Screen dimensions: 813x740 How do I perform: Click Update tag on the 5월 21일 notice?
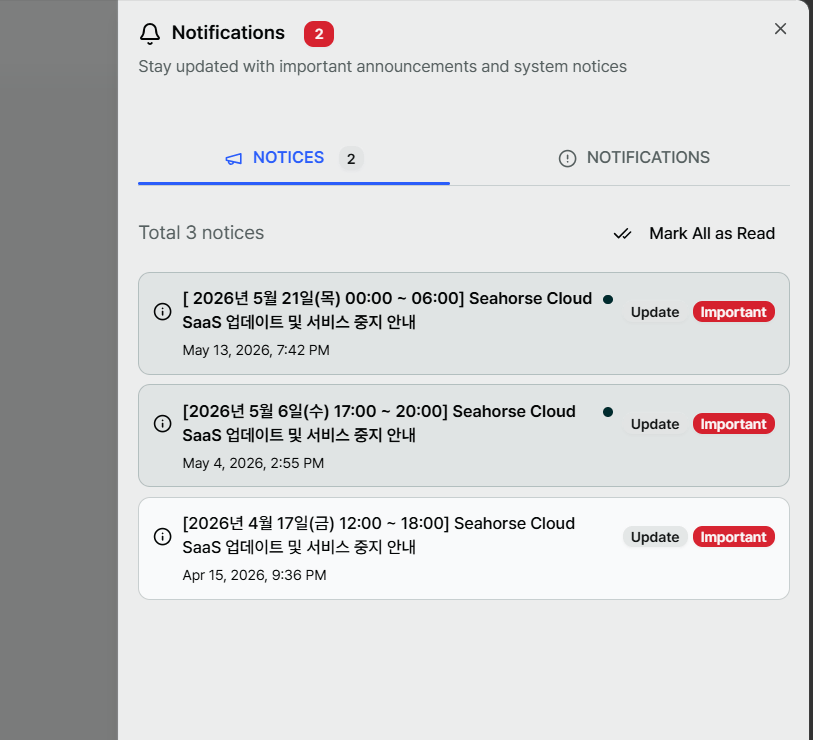(x=655, y=312)
